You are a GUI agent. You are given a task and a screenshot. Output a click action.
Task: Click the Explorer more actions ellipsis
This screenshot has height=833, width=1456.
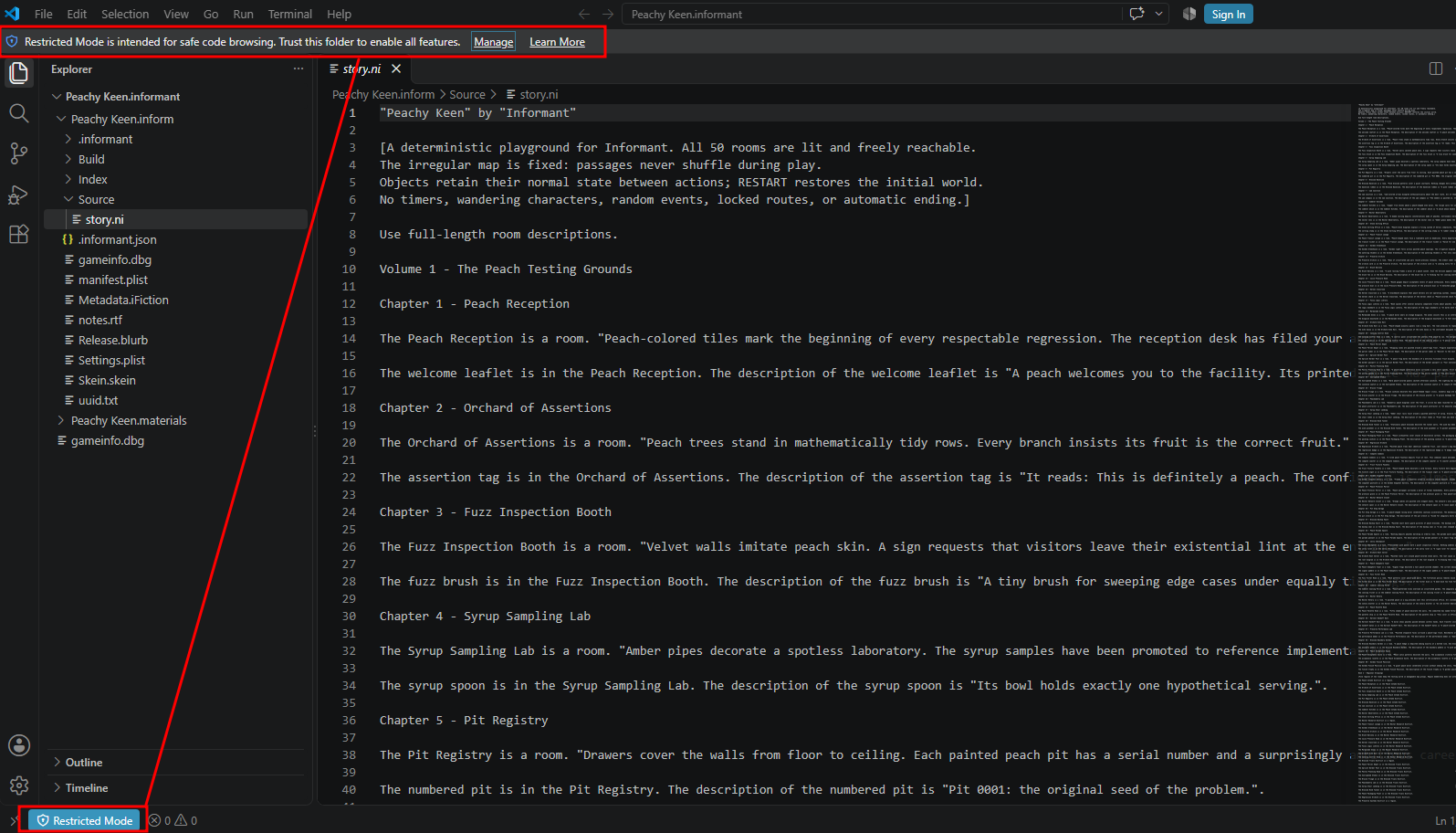pos(299,69)
